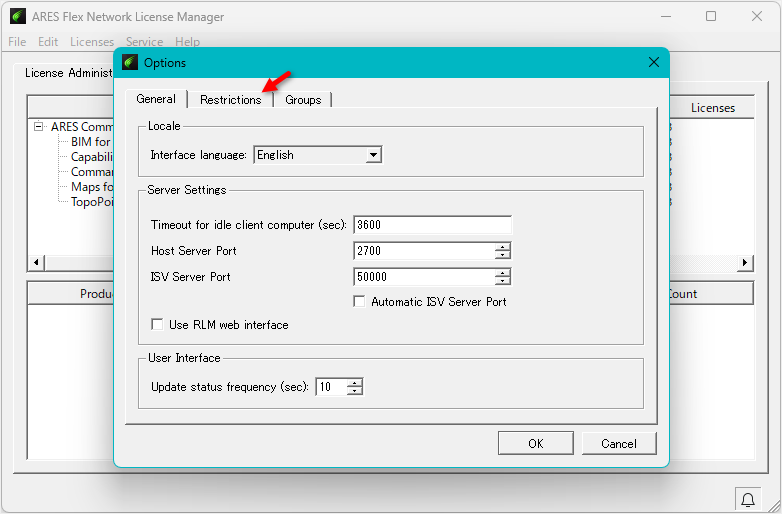Screen dimensions: 782x514
Task: Open the Licenses menu
Action: point(92,42)
